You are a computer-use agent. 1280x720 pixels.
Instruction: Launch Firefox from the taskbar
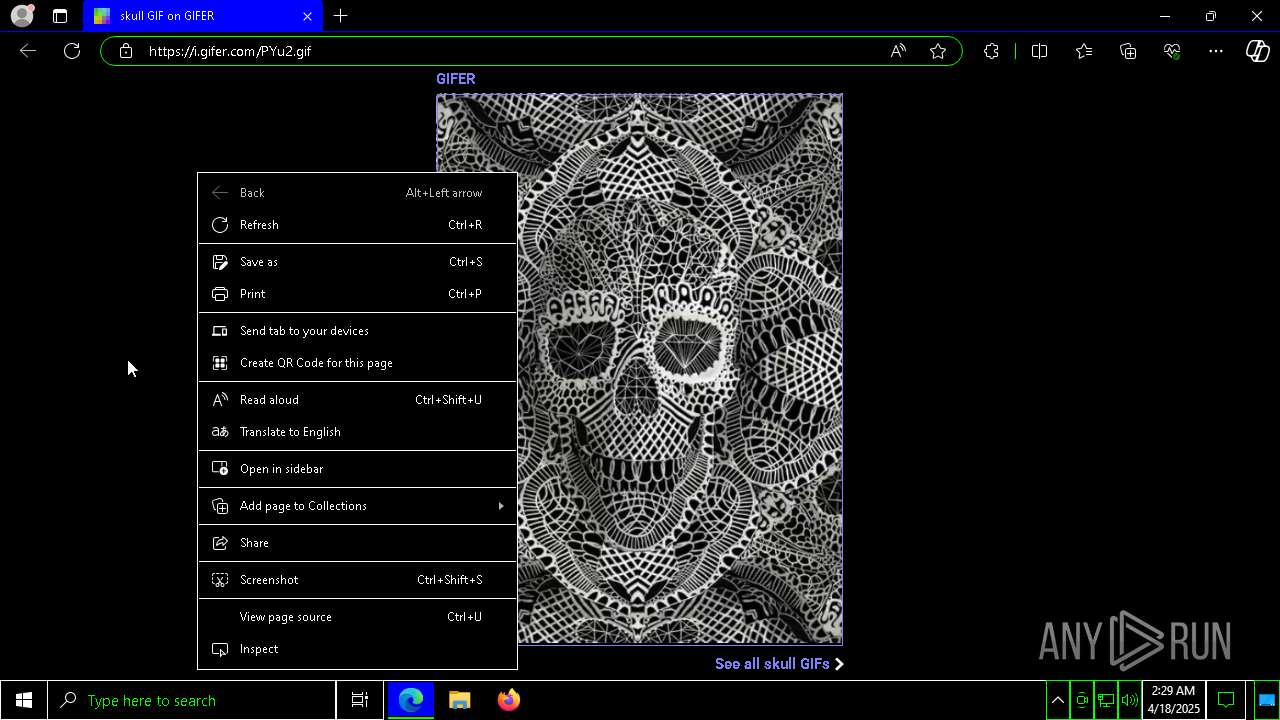(x=509, y=700)
